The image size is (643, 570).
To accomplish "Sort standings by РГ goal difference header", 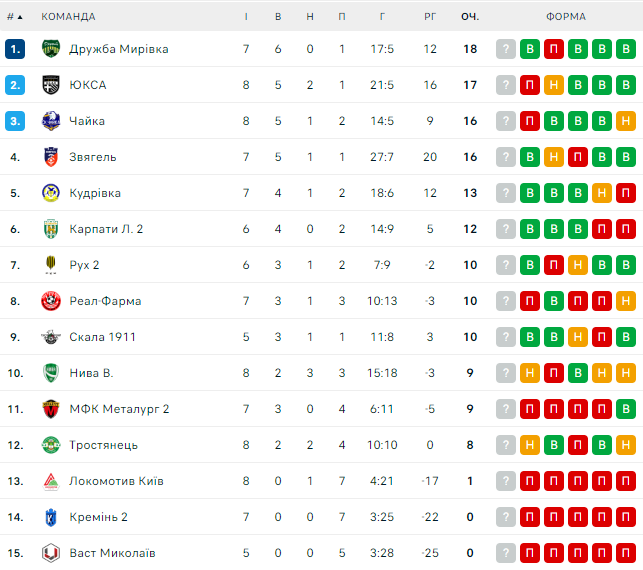I will point(430,17).
